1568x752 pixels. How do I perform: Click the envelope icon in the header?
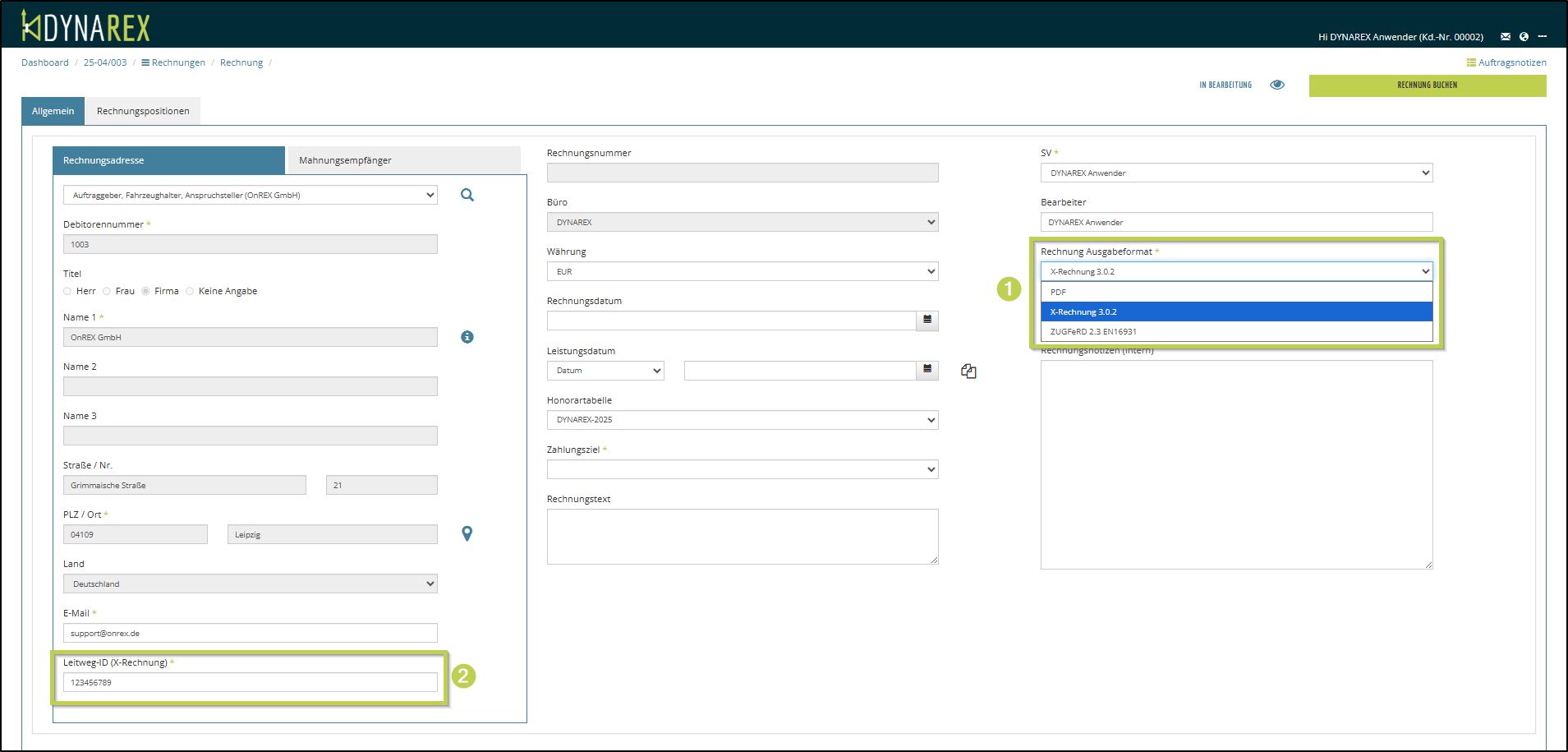[x=1505, y=37]
